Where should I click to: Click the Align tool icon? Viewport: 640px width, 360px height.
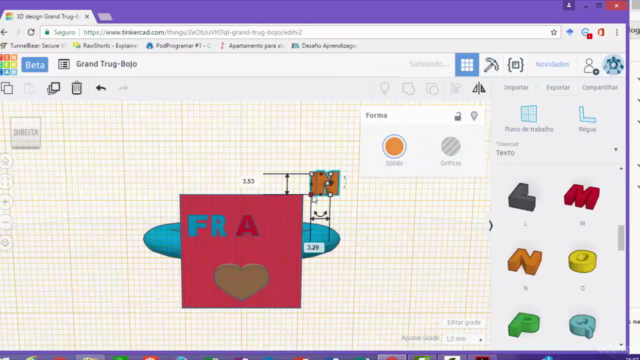coord(456,88)
